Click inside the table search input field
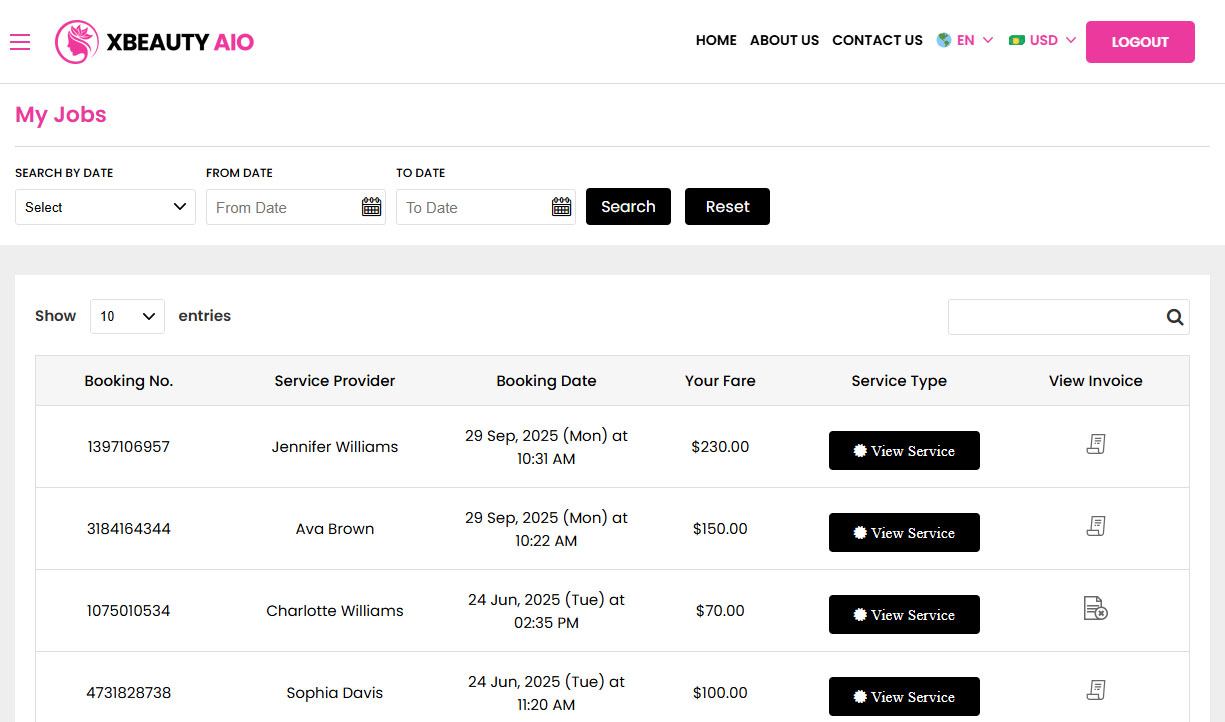The width and height of the screenshot is (1225, 722). [1050, 317]
